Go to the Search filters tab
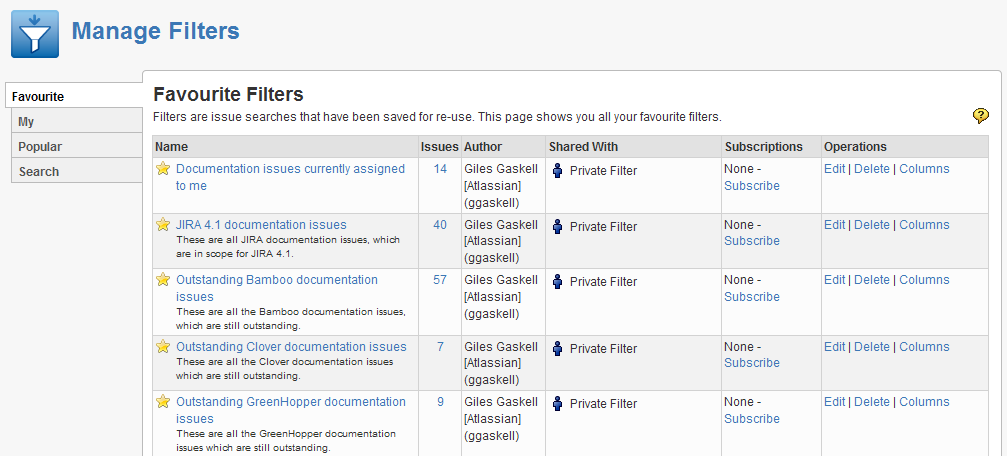This screenshot has height=456, width=1007. 76,171
